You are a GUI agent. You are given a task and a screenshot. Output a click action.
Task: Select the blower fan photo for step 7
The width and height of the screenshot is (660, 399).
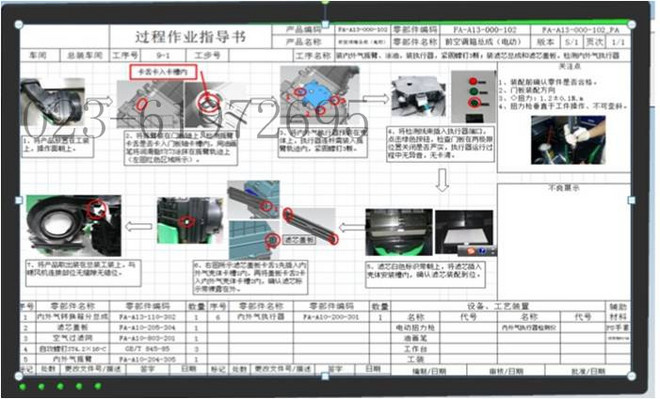click(x=74, y=226)
